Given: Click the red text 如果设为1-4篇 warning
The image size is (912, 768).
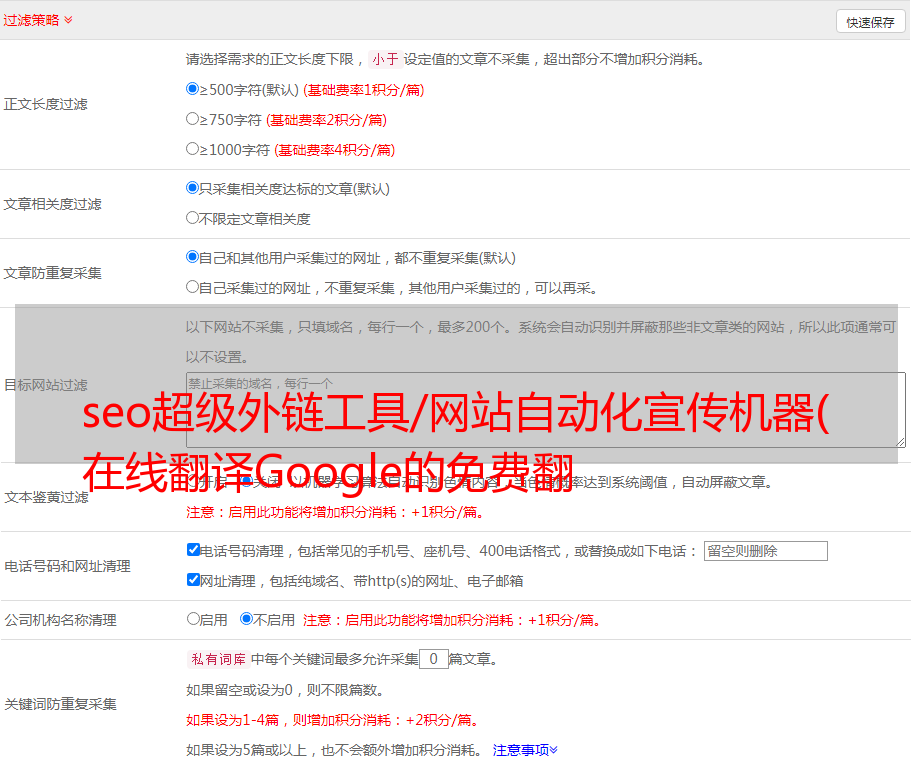Looking at the screenshot, I should [334, 720].
